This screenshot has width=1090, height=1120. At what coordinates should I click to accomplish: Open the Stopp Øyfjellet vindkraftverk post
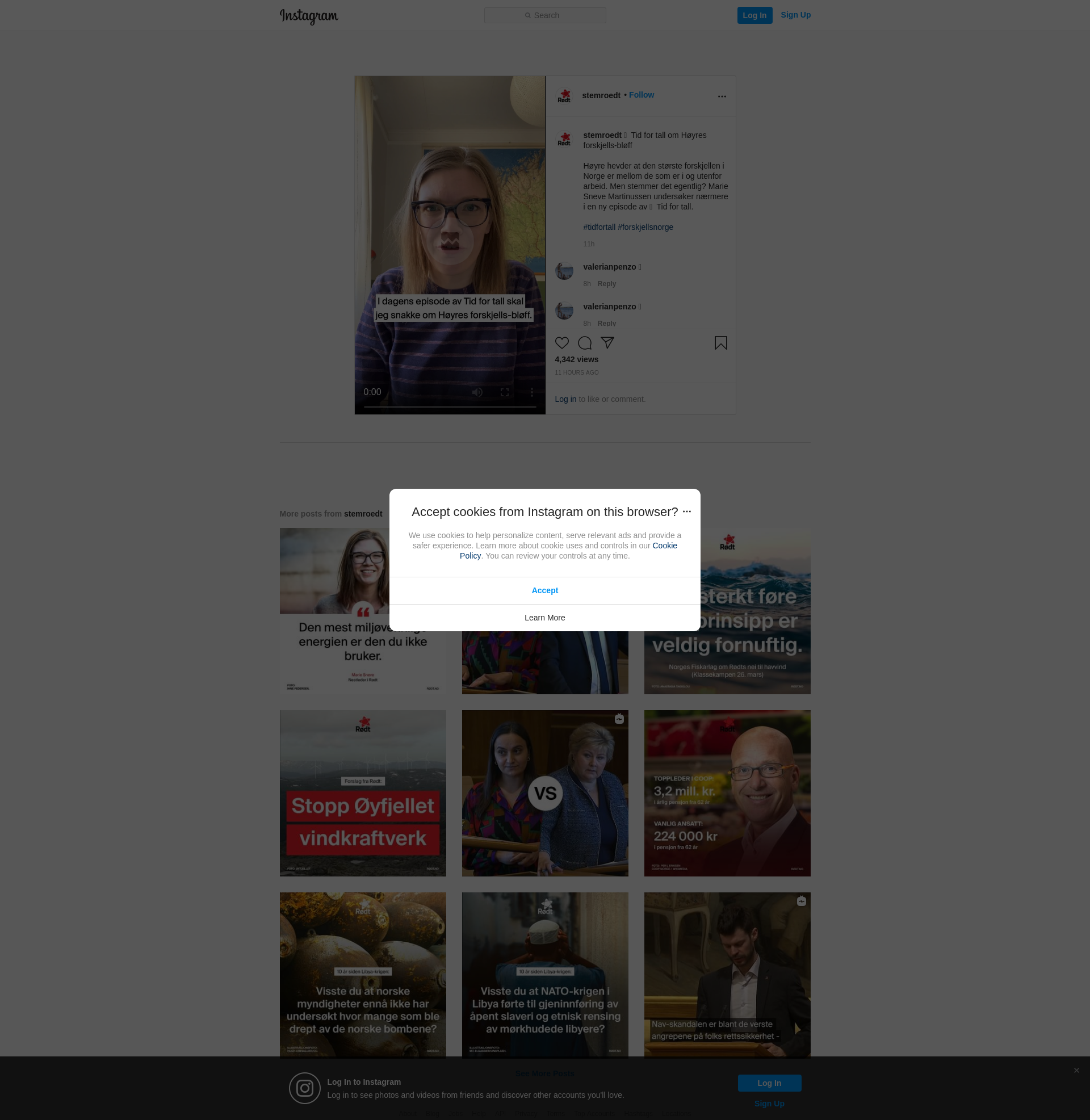pyautogui.click(x=362, y=792)
